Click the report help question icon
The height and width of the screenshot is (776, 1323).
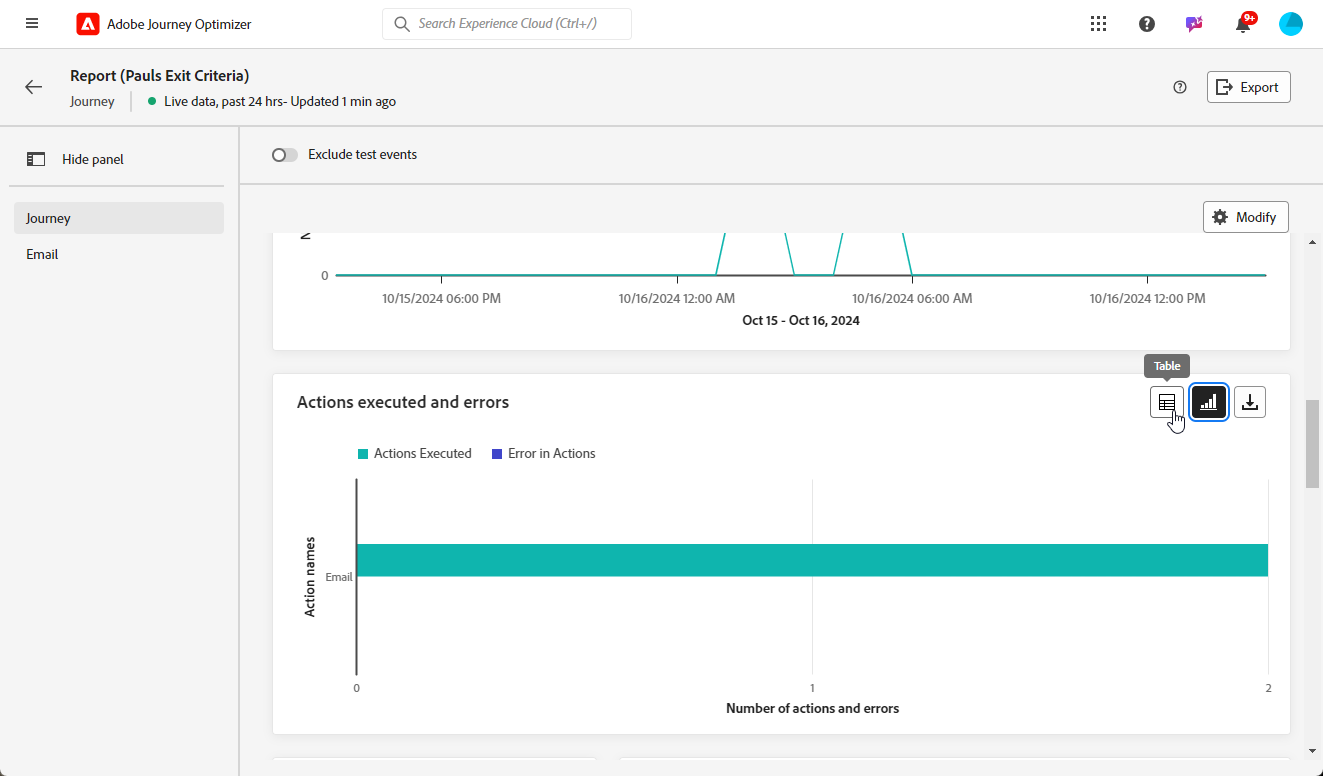[1180, 87]
